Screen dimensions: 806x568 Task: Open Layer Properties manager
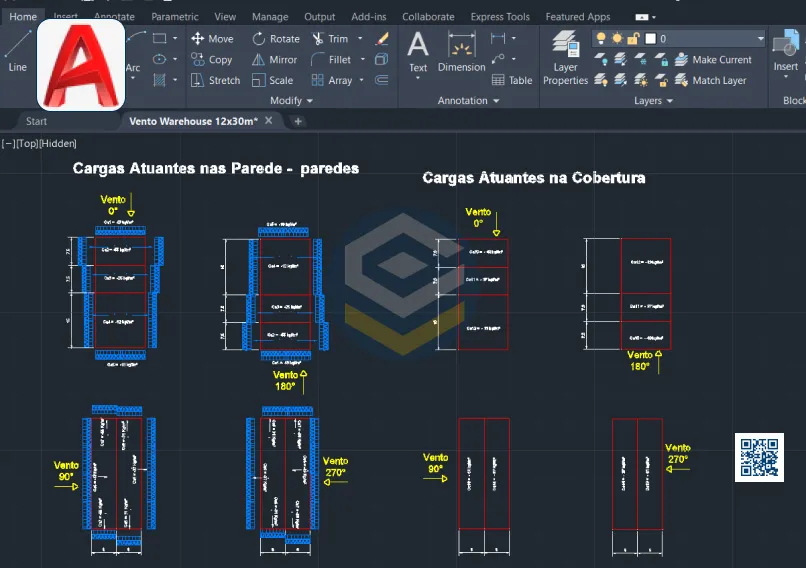566,58
